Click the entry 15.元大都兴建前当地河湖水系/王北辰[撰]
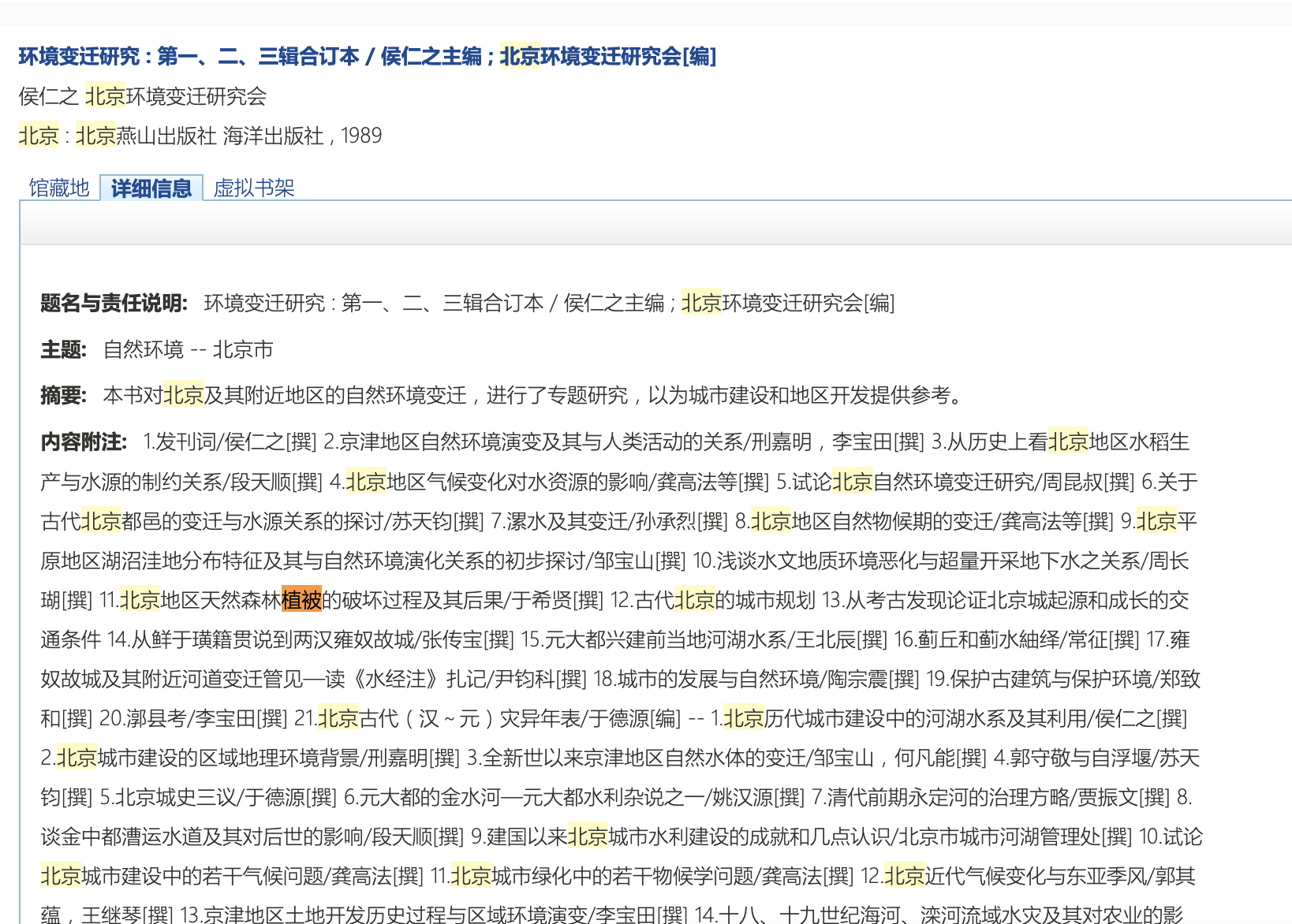Image resolution: width=1292 pixels, height=924 pixels. pyautogui.click(x=704, y=639)
